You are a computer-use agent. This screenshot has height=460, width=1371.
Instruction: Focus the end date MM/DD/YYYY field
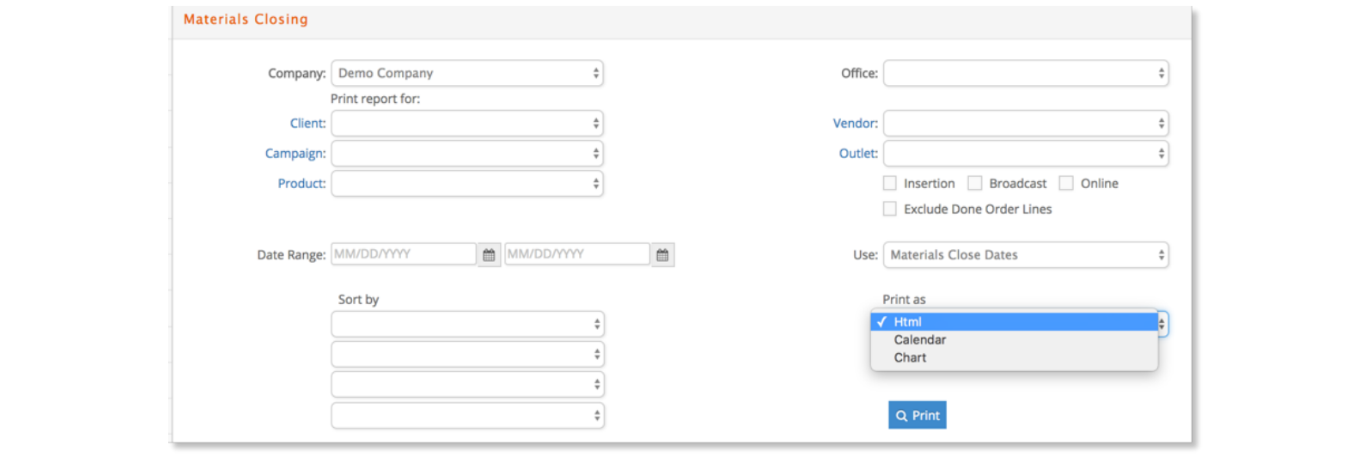pyautogui.click(x=577, y=254)
